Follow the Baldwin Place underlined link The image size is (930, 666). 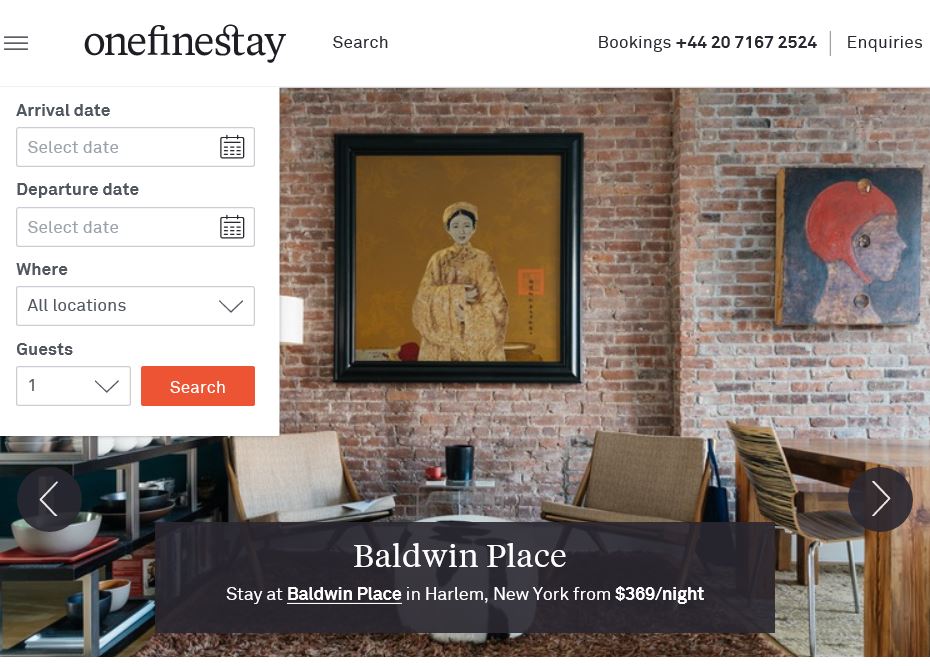pyautogui.click(x=344, y=594)
